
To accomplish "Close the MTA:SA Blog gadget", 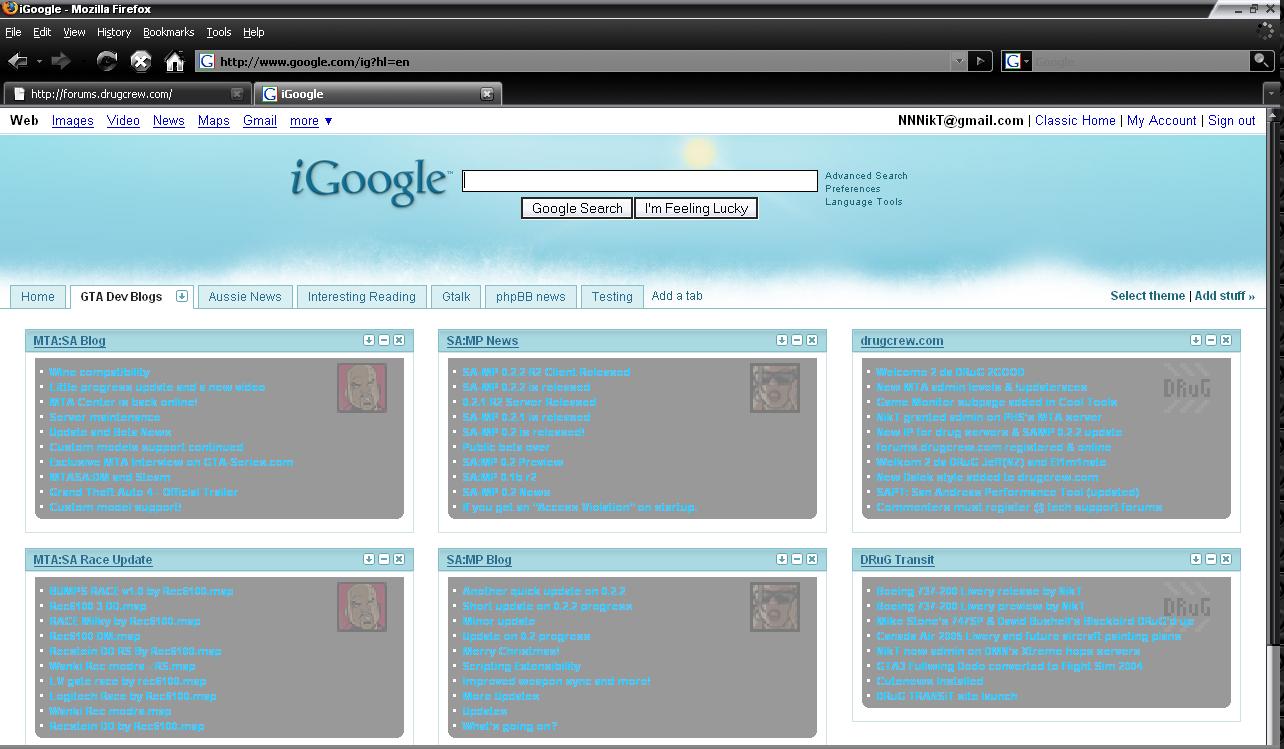I will tap(399, 340).
